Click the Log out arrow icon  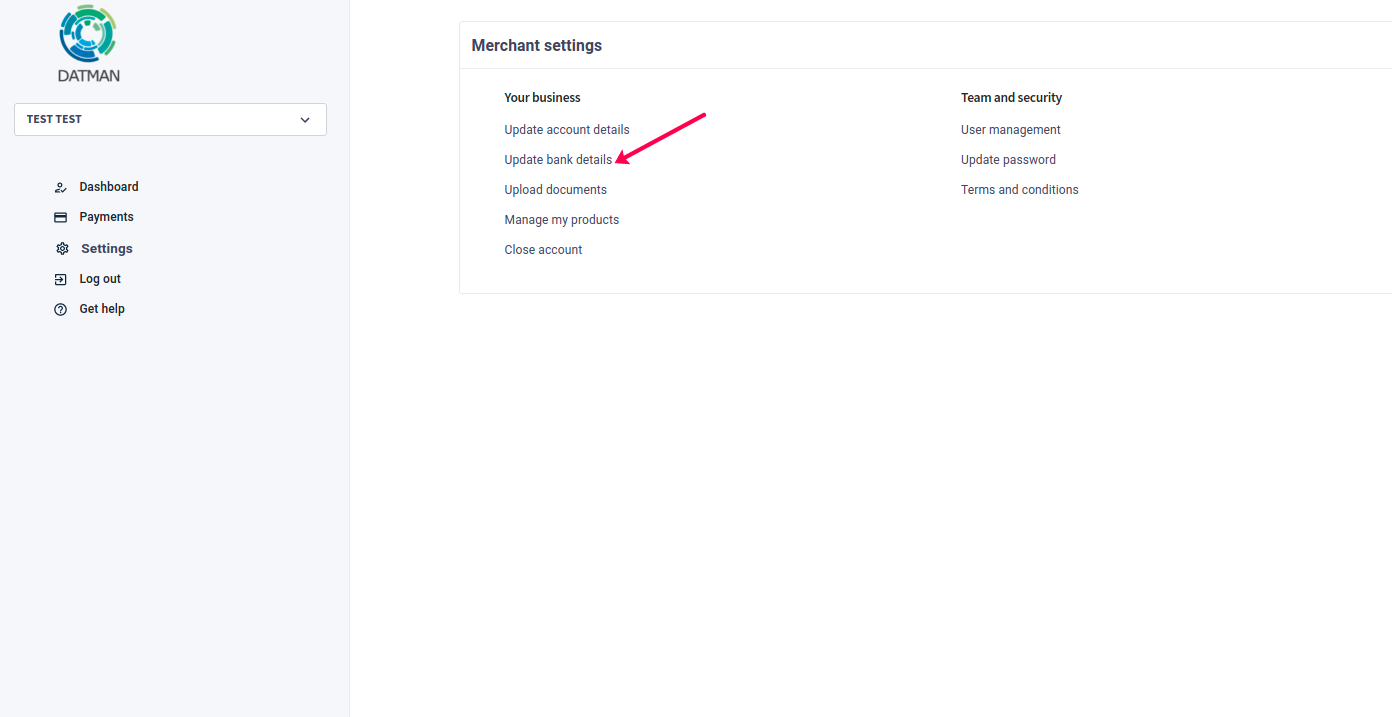click(x=60, y=279)
